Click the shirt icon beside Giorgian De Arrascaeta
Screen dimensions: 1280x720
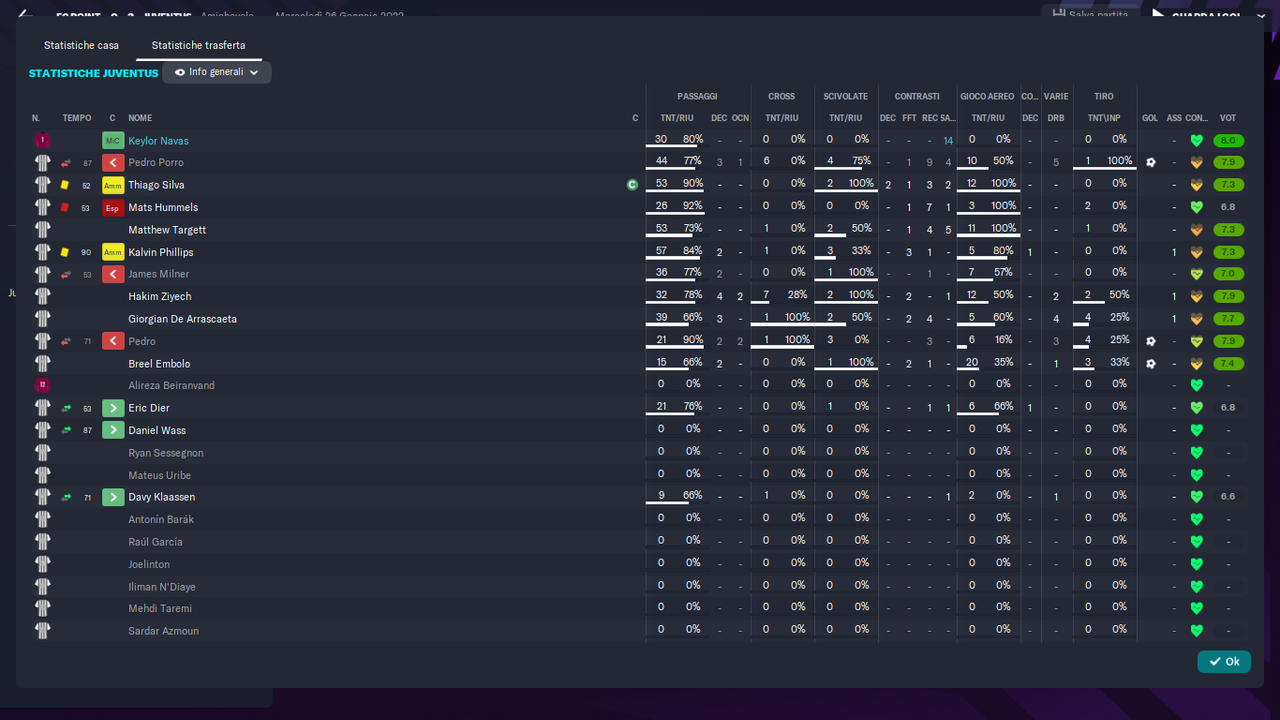pyautogui.click(x=42, y=319)
